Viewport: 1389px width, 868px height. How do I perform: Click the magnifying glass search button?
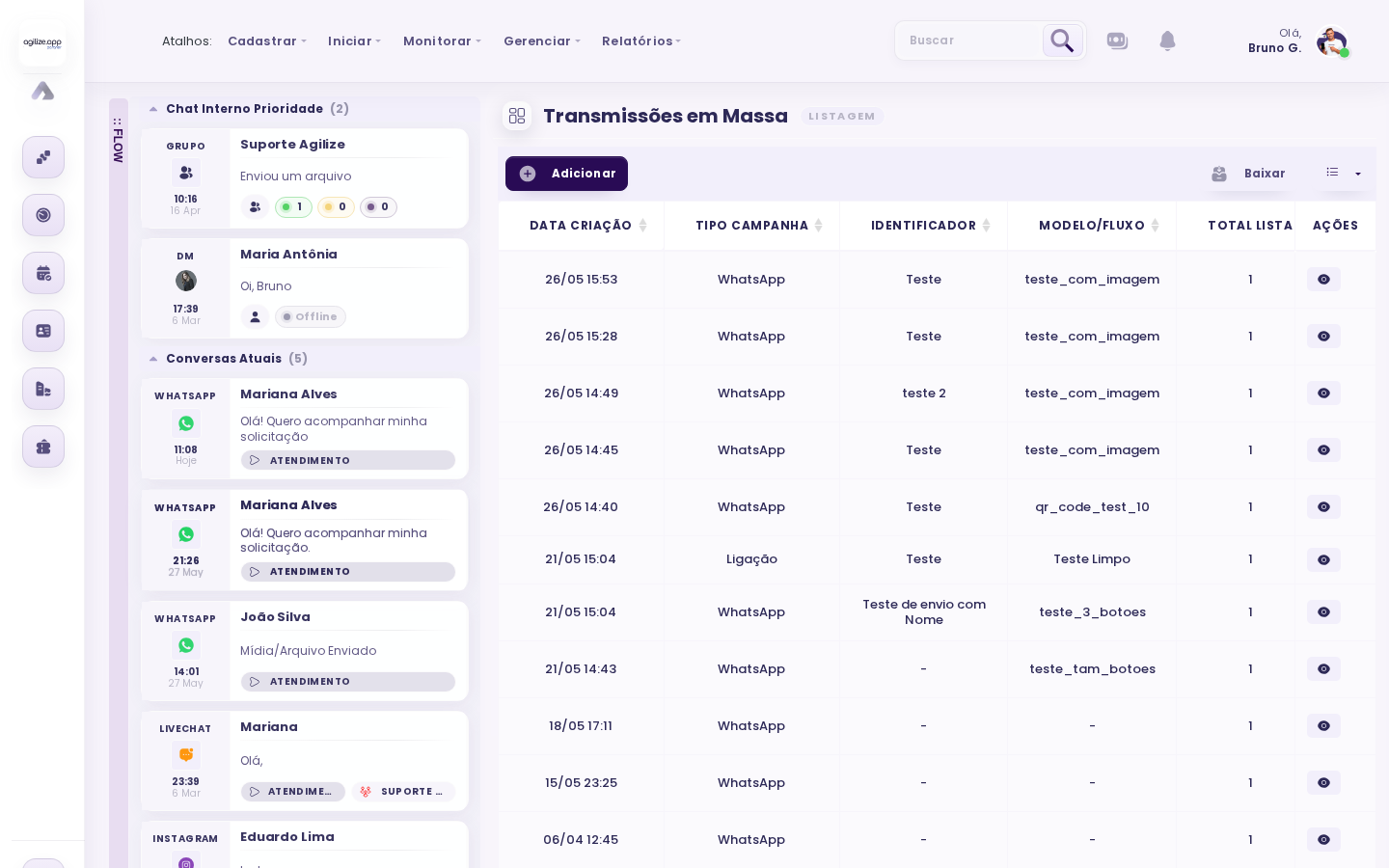[1062, 41]
